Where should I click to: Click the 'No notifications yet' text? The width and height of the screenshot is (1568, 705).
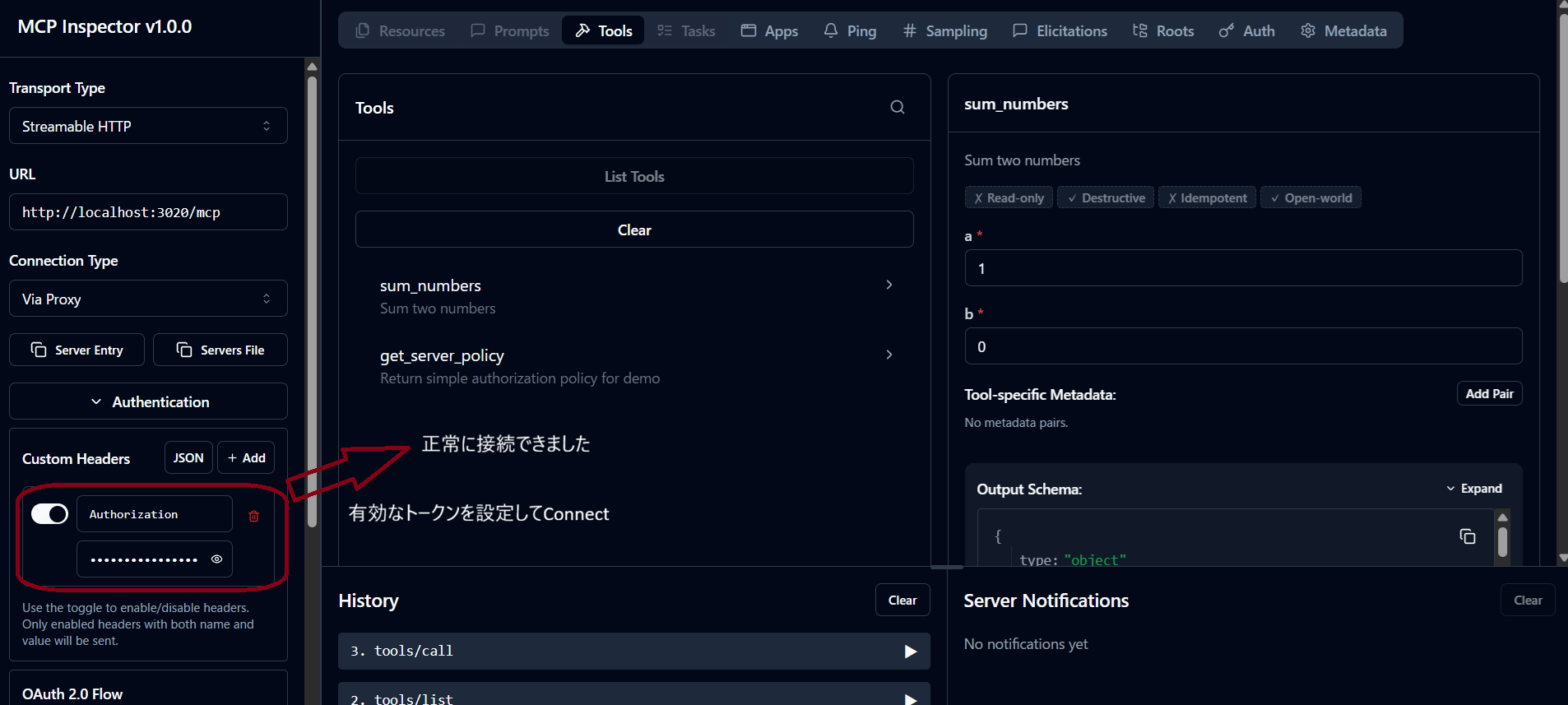[1026, 643]
